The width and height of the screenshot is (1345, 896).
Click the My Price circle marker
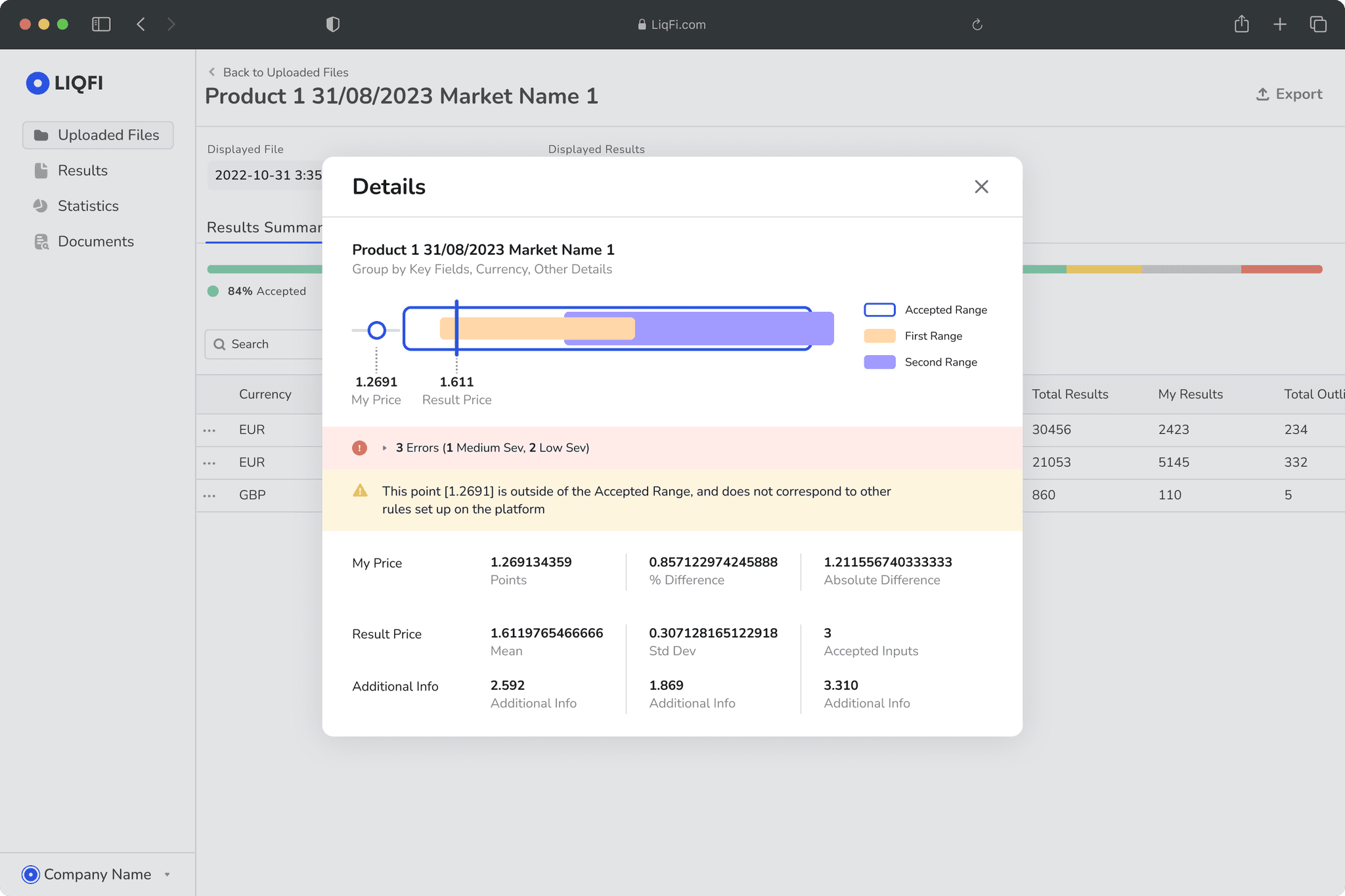point(376,330)
